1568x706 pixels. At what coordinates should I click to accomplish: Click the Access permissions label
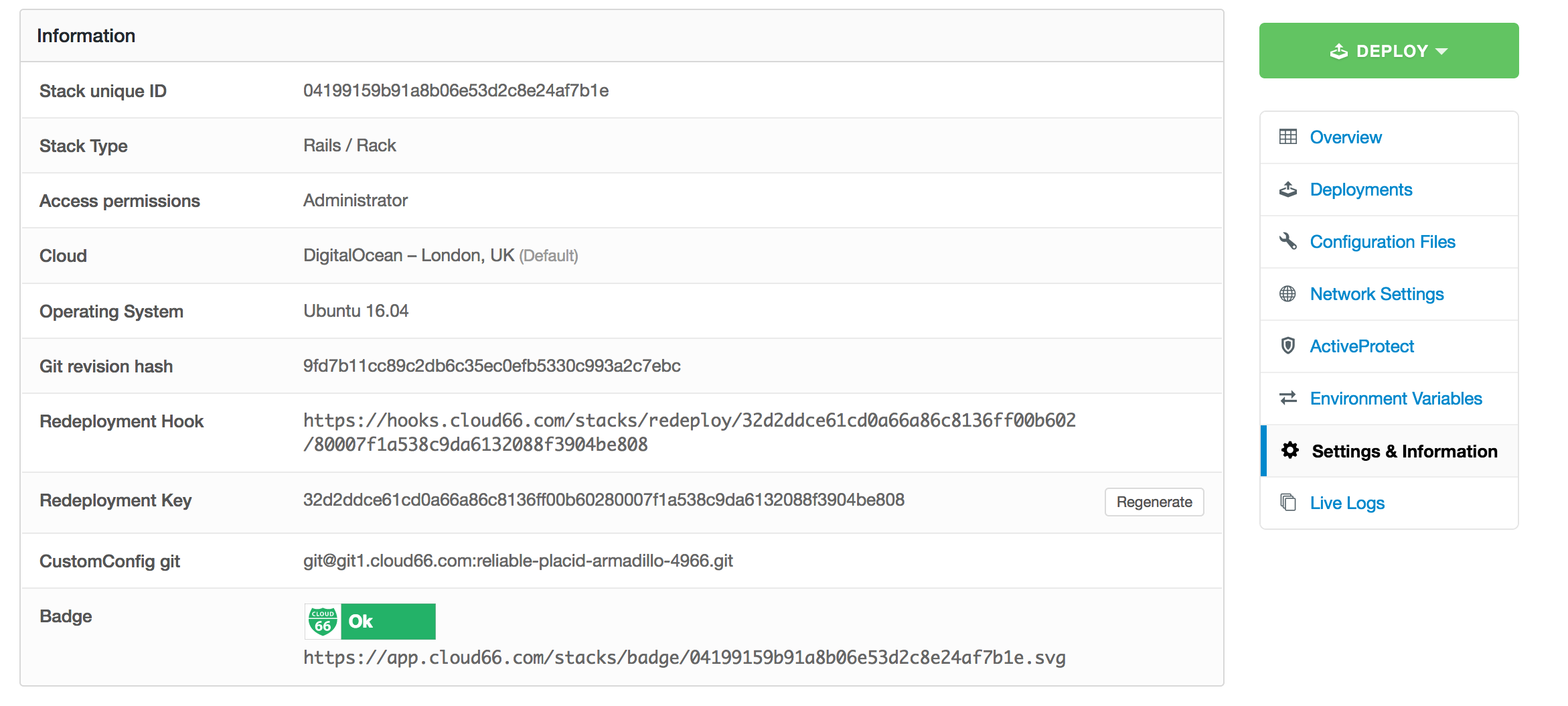click(120, 201)
